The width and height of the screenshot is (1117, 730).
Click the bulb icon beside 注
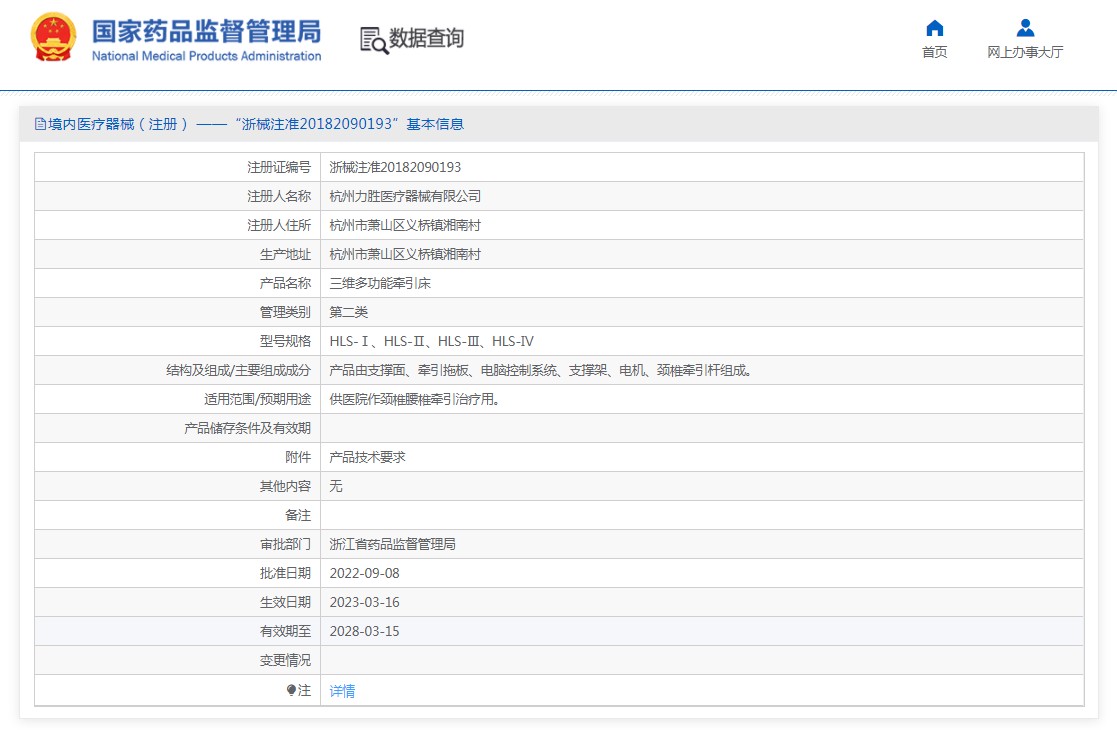[291, 690]
